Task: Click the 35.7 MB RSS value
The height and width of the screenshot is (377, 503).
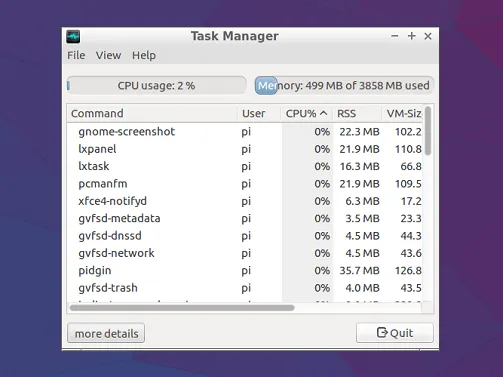Action: tap(359, 271)
